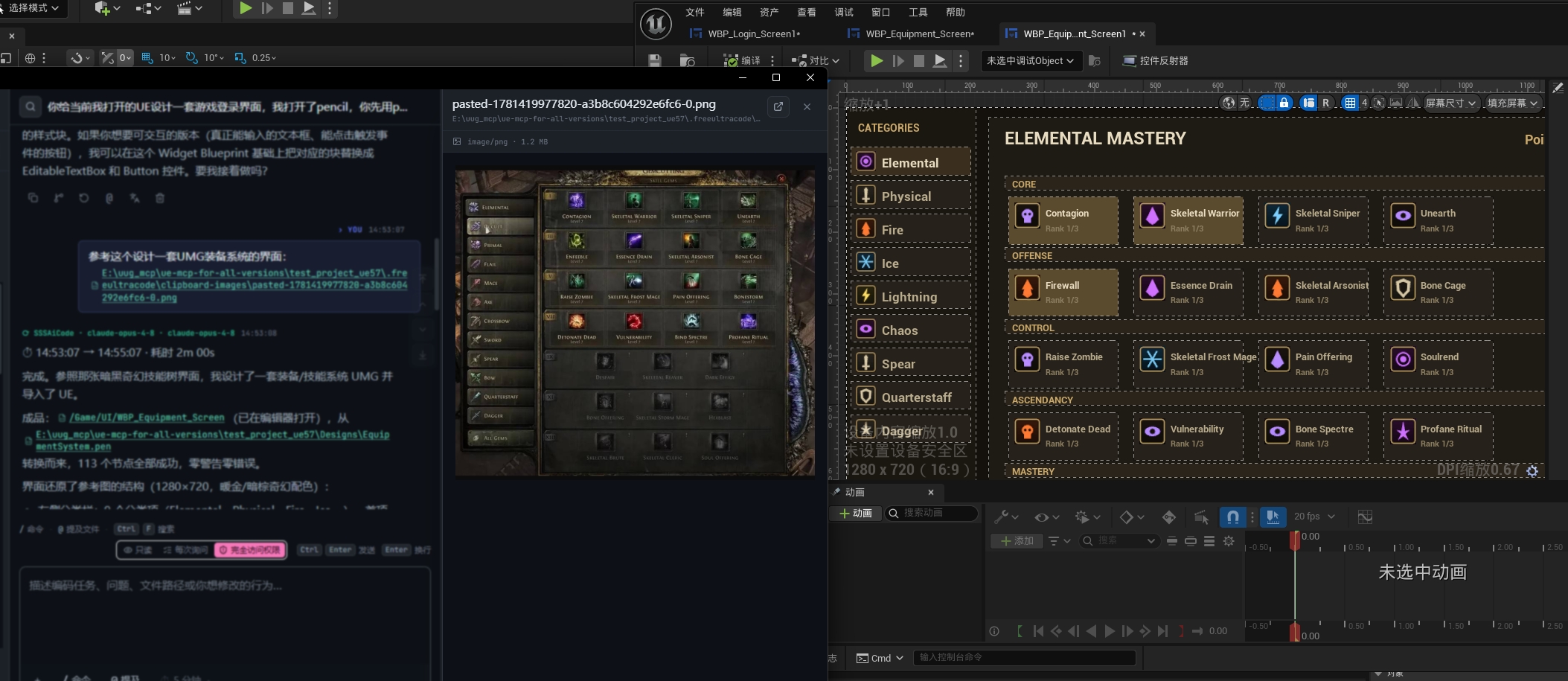Open the 编辑 menu
This screenshot has width=1568, height=681.
[732, 12]
